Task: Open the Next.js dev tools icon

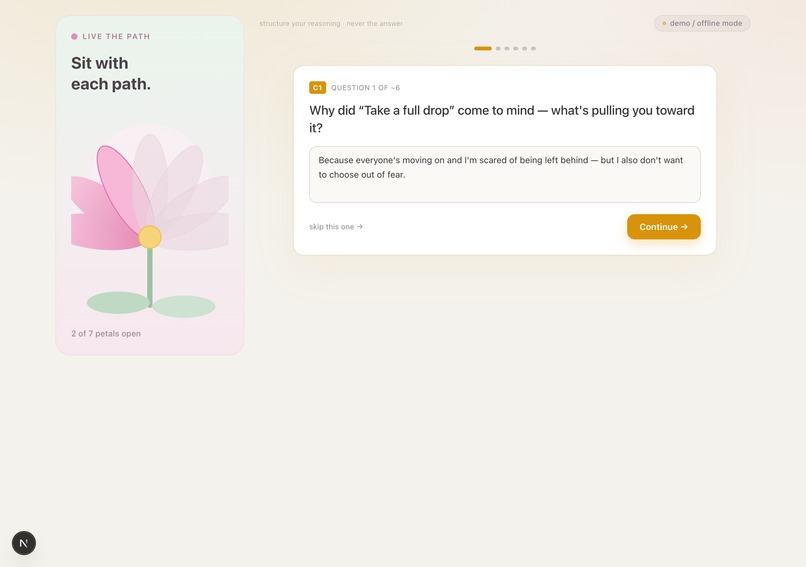Action: tap(24, 543)
